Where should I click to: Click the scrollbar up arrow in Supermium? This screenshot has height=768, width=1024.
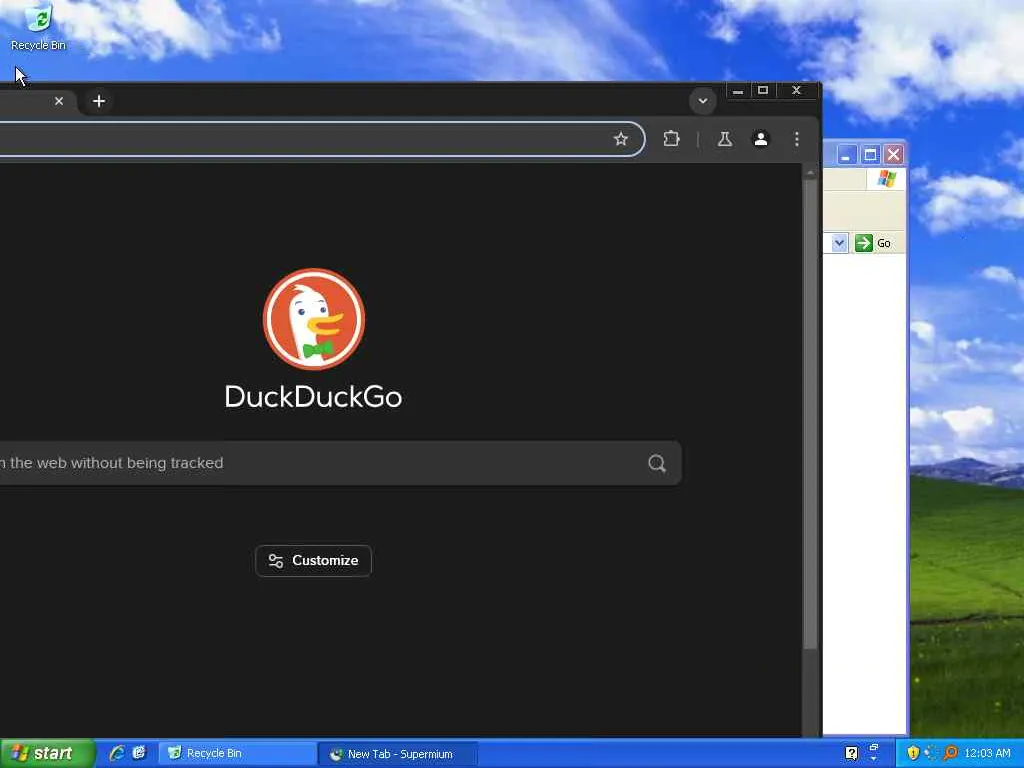810,173
